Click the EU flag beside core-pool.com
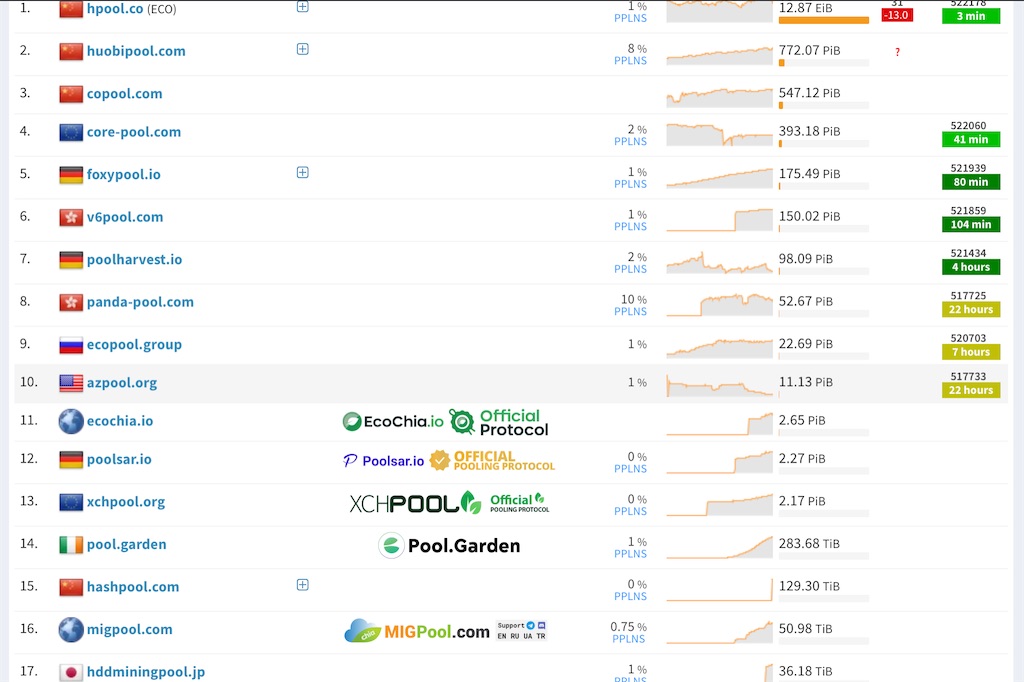Image resolution: width=1024 pixels, height=682 pixels. (71, 132)
